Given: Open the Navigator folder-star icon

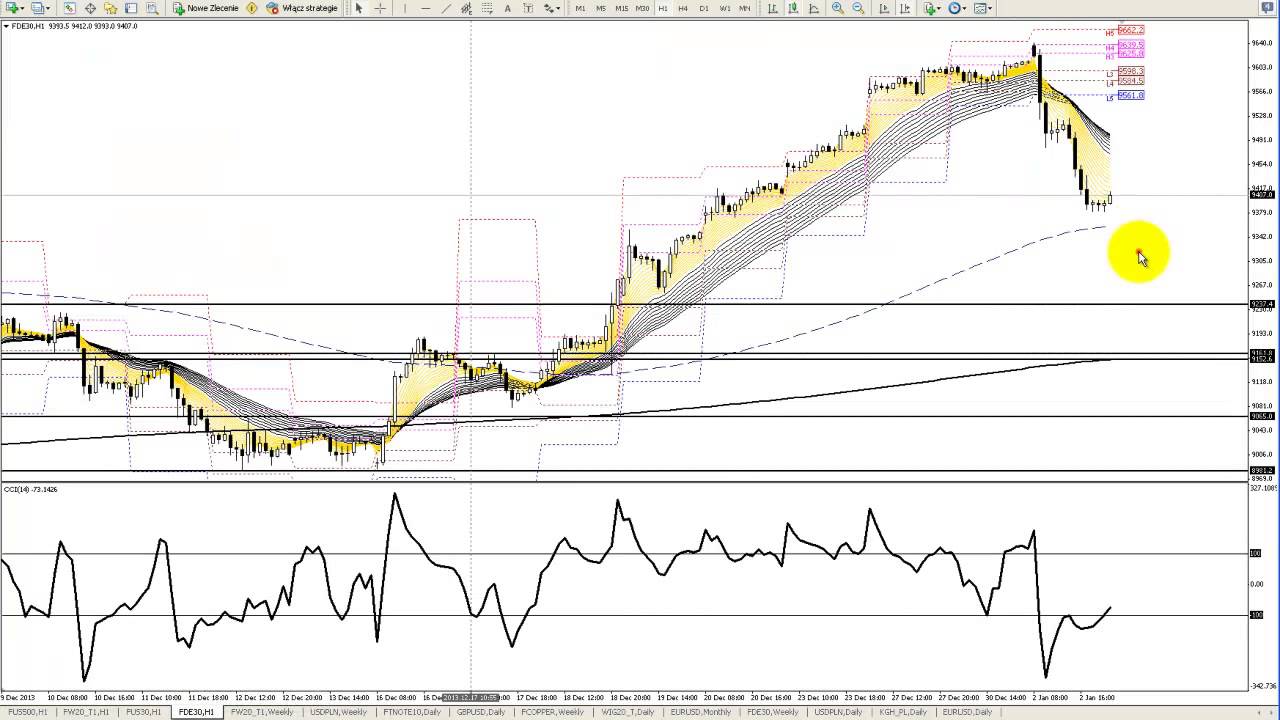Looking at the screenshot, I should tap(110, 8).
